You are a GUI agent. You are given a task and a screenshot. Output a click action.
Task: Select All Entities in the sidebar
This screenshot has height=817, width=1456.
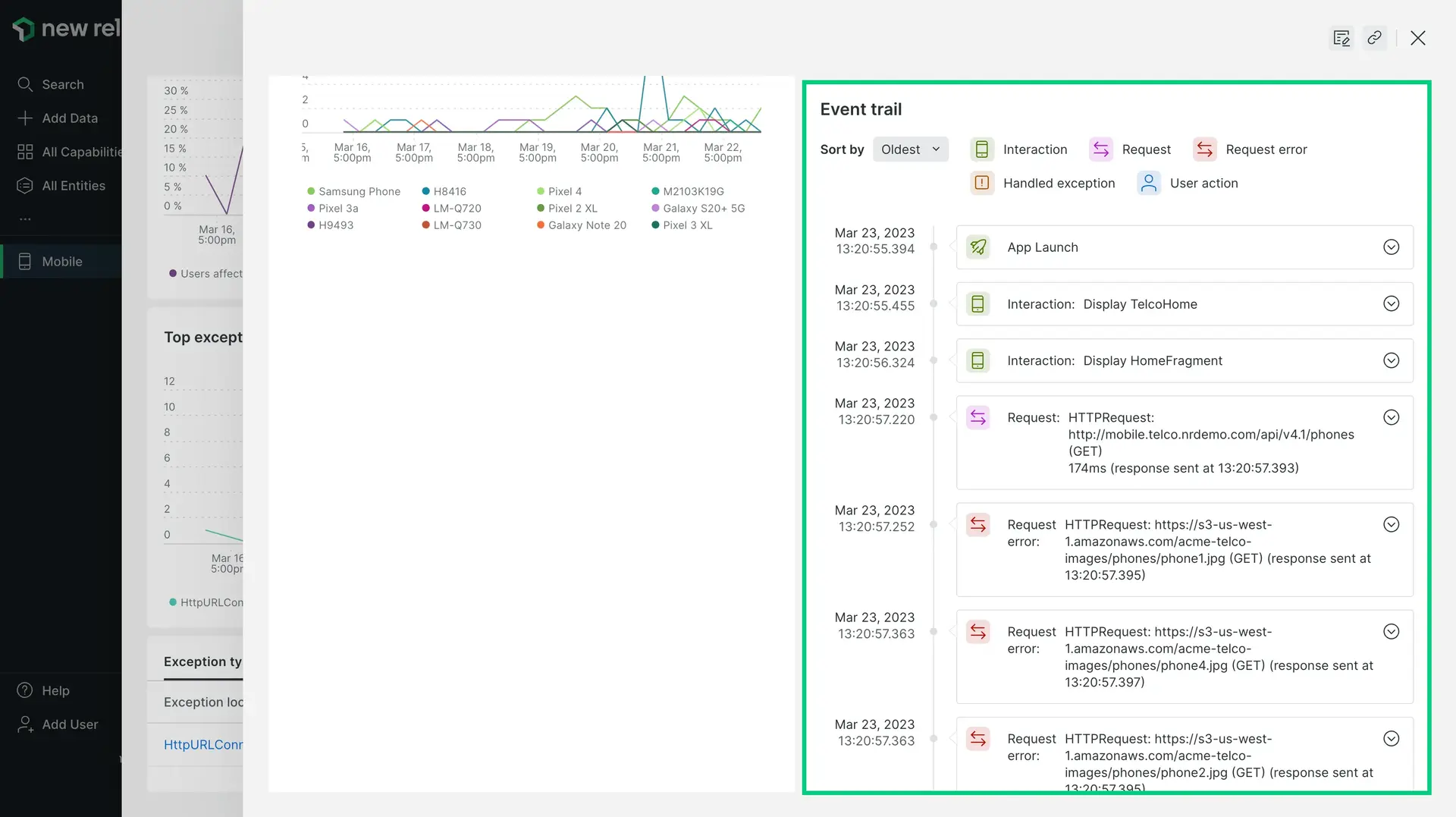click(x=73, y=186)
